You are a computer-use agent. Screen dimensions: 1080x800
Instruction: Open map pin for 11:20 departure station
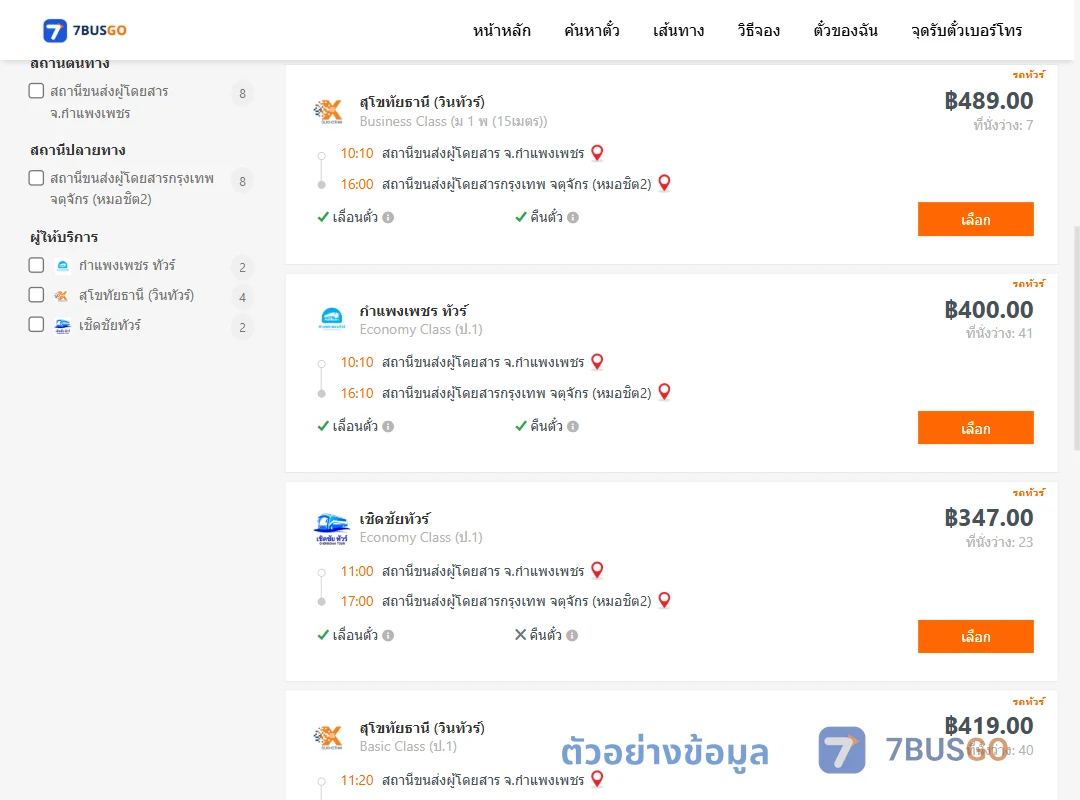coord(597,779)
